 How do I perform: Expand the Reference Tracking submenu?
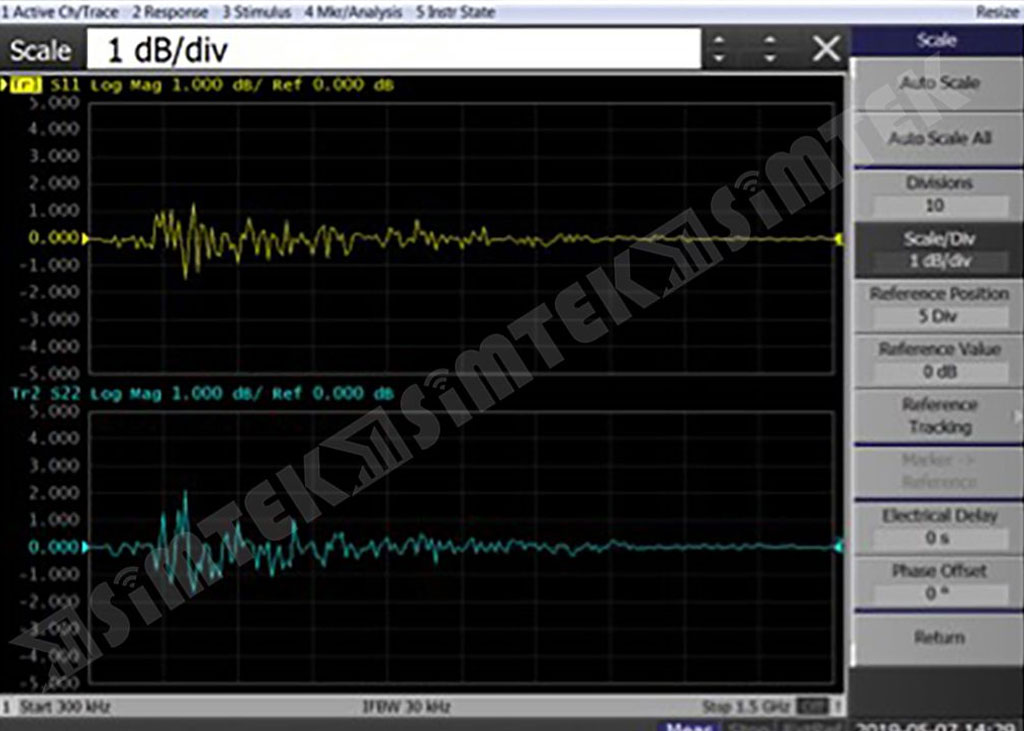point(939,415)
